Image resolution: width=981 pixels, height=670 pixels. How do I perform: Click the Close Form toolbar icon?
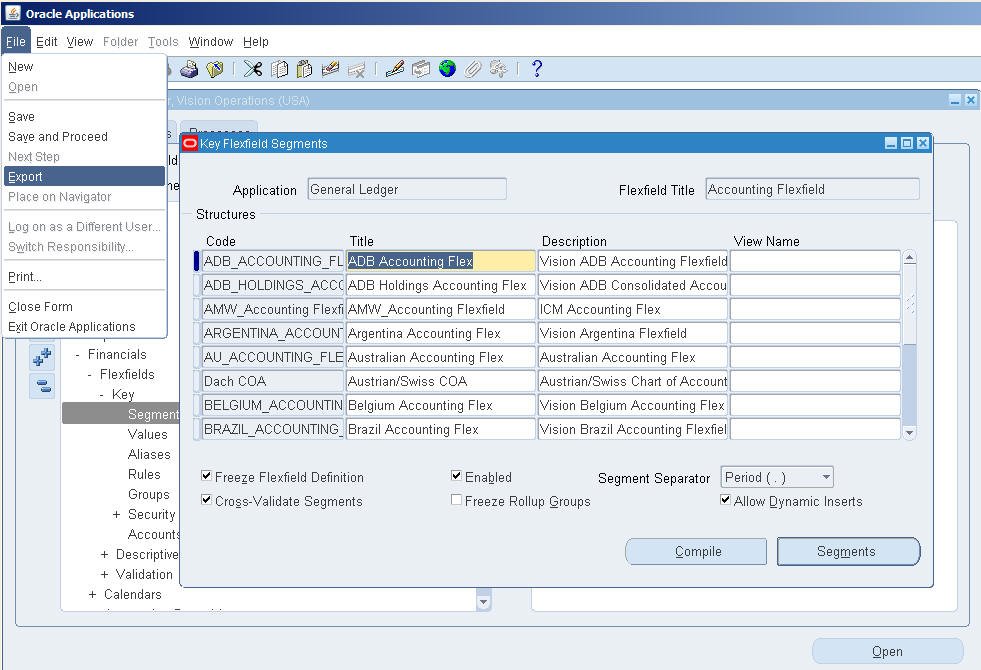pyautogui.click(x=215, y=69)
